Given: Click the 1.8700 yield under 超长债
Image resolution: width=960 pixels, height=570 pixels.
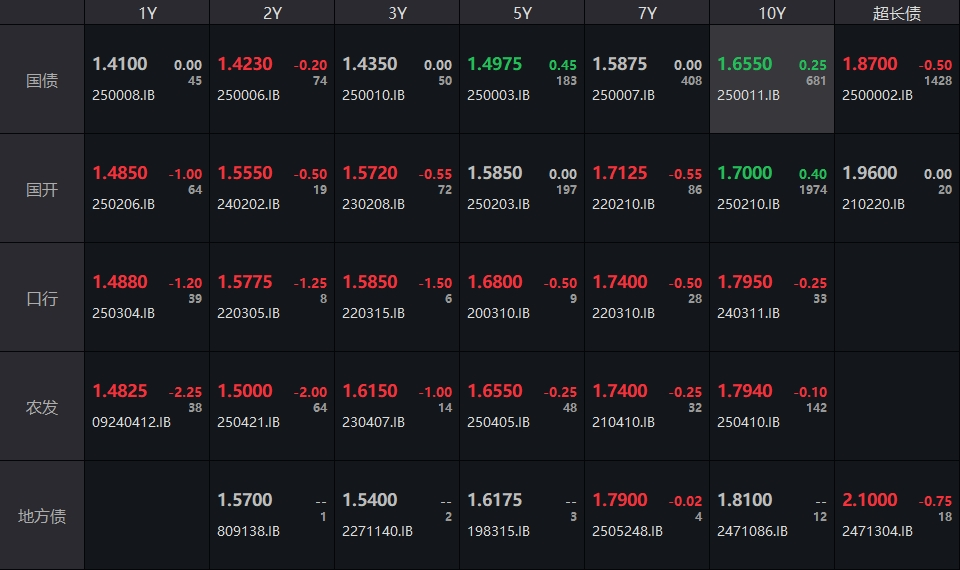Looking at the screenshot, I should tap(869, 64).
